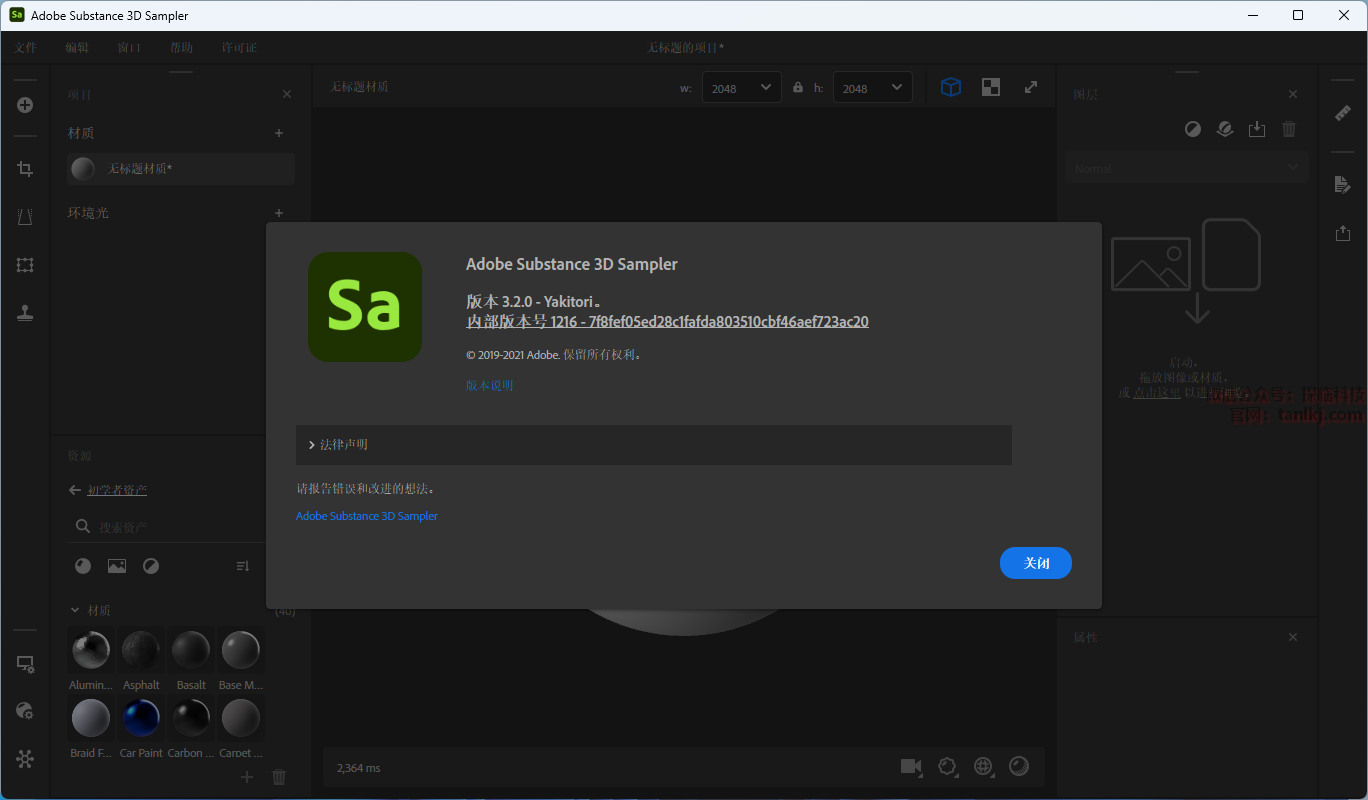Expand the viewport to fullscreen
This screenshot has width=1368, height=800.
pyautogui.click(x=1031, y=87)
